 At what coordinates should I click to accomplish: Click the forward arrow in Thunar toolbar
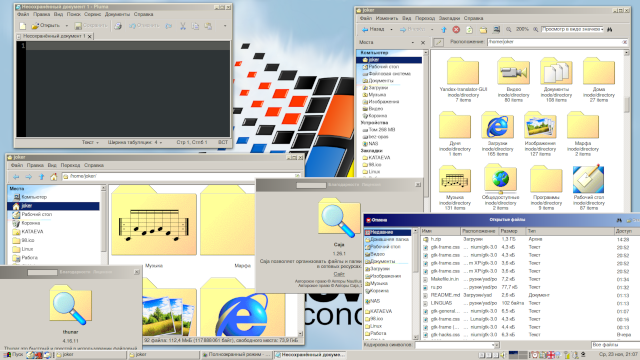coord(29,177)
